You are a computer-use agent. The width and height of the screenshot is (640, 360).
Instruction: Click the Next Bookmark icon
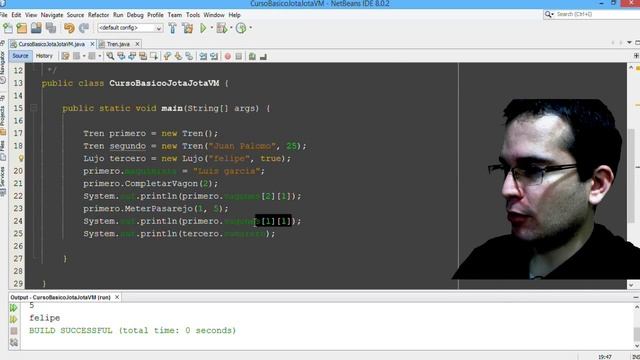click(x=178, y=56)
